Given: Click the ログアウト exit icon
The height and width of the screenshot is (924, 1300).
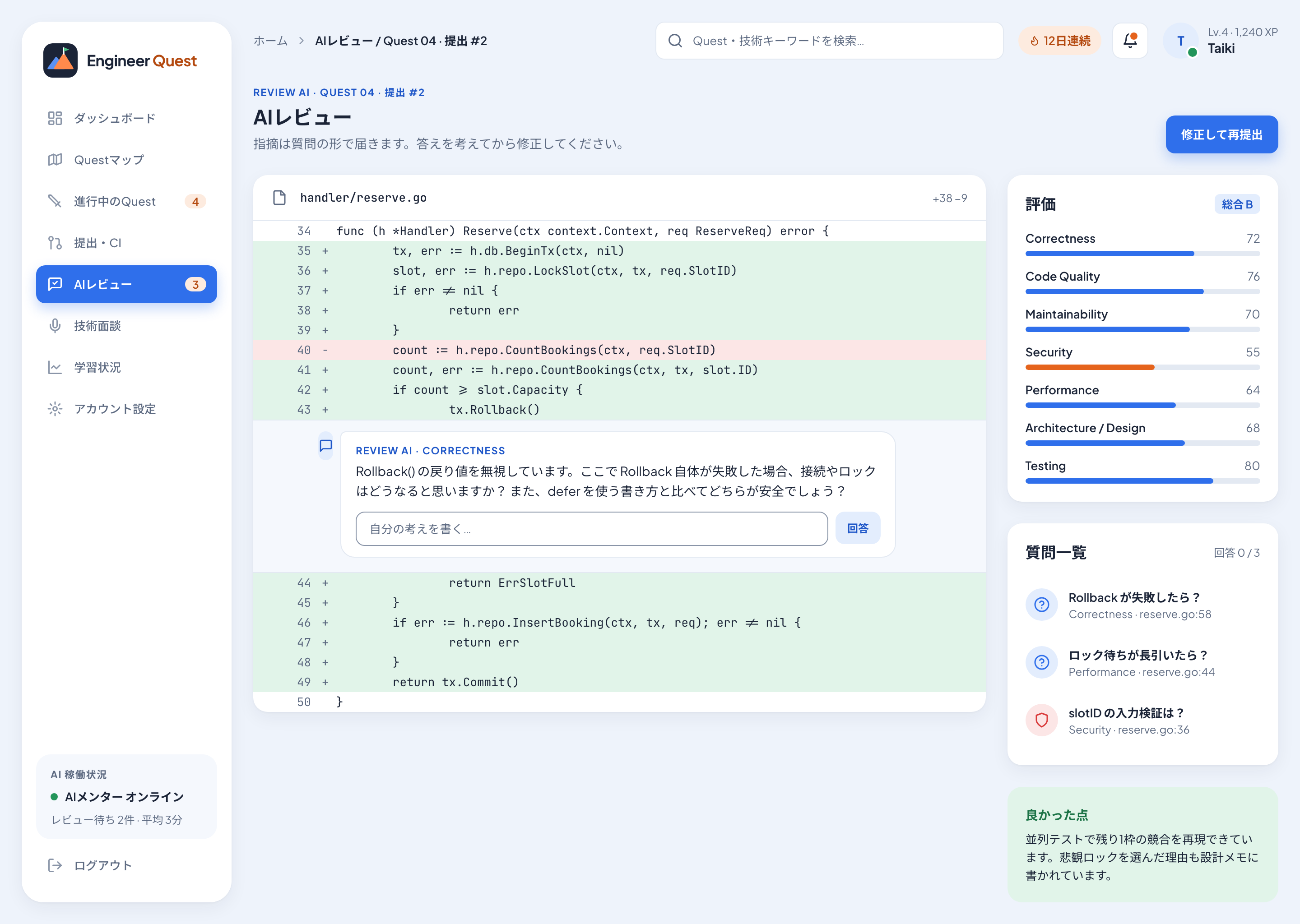Looking at the screenshot, I should 55,865.
